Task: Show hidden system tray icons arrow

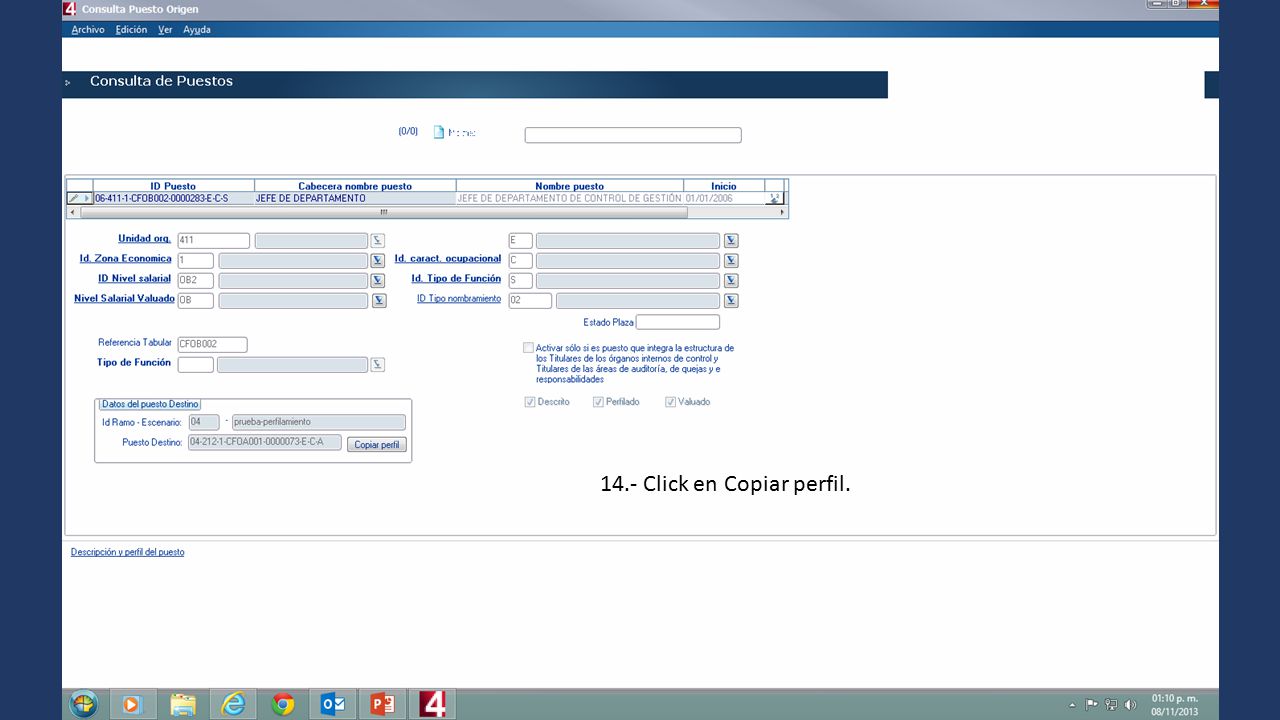Action: tap(1072, 704)
